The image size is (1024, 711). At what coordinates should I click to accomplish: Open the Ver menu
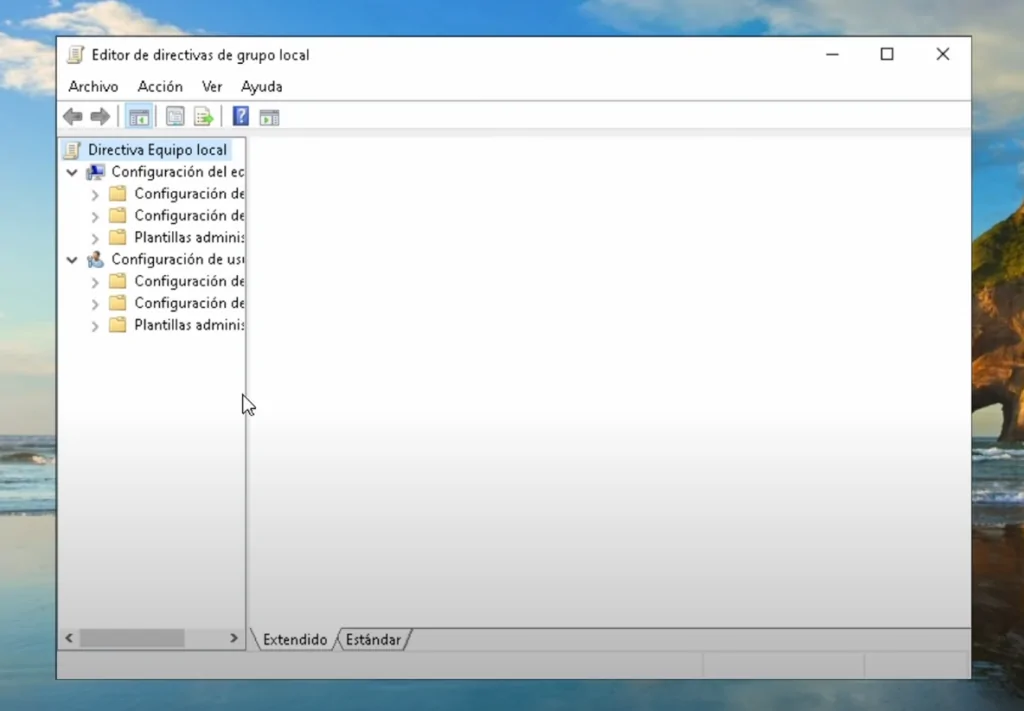pyautogui.click(x=212, y=87)
